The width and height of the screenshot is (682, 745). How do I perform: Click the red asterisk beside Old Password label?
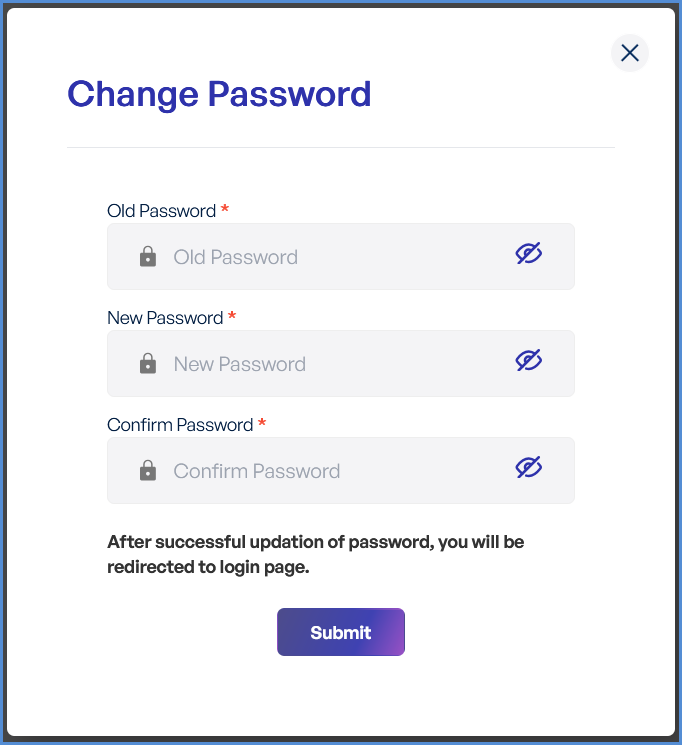225,210
